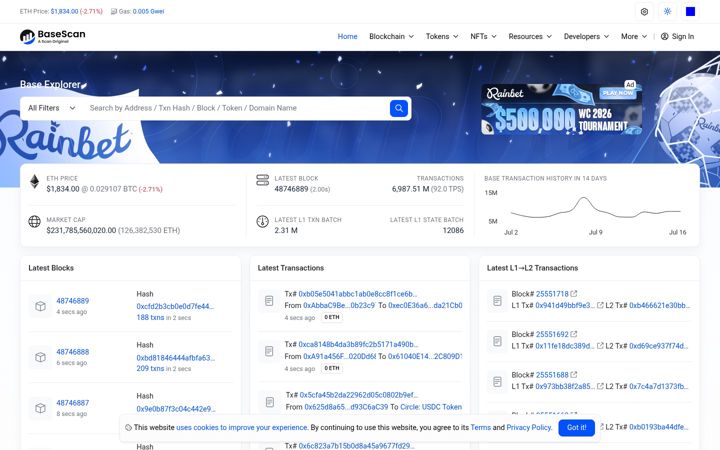Submit search with magnifier button
Viewport: 720px width, 450px height.
pos(399,108)
